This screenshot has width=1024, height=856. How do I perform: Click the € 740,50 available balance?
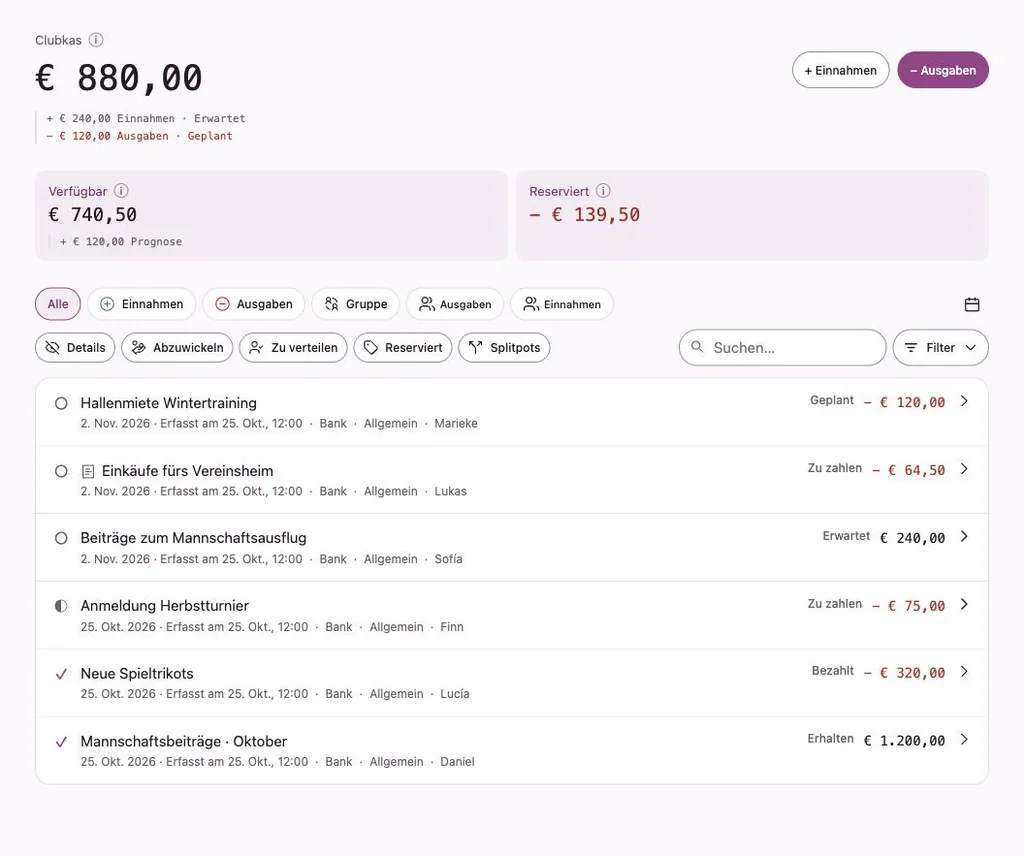coord(93,215)
